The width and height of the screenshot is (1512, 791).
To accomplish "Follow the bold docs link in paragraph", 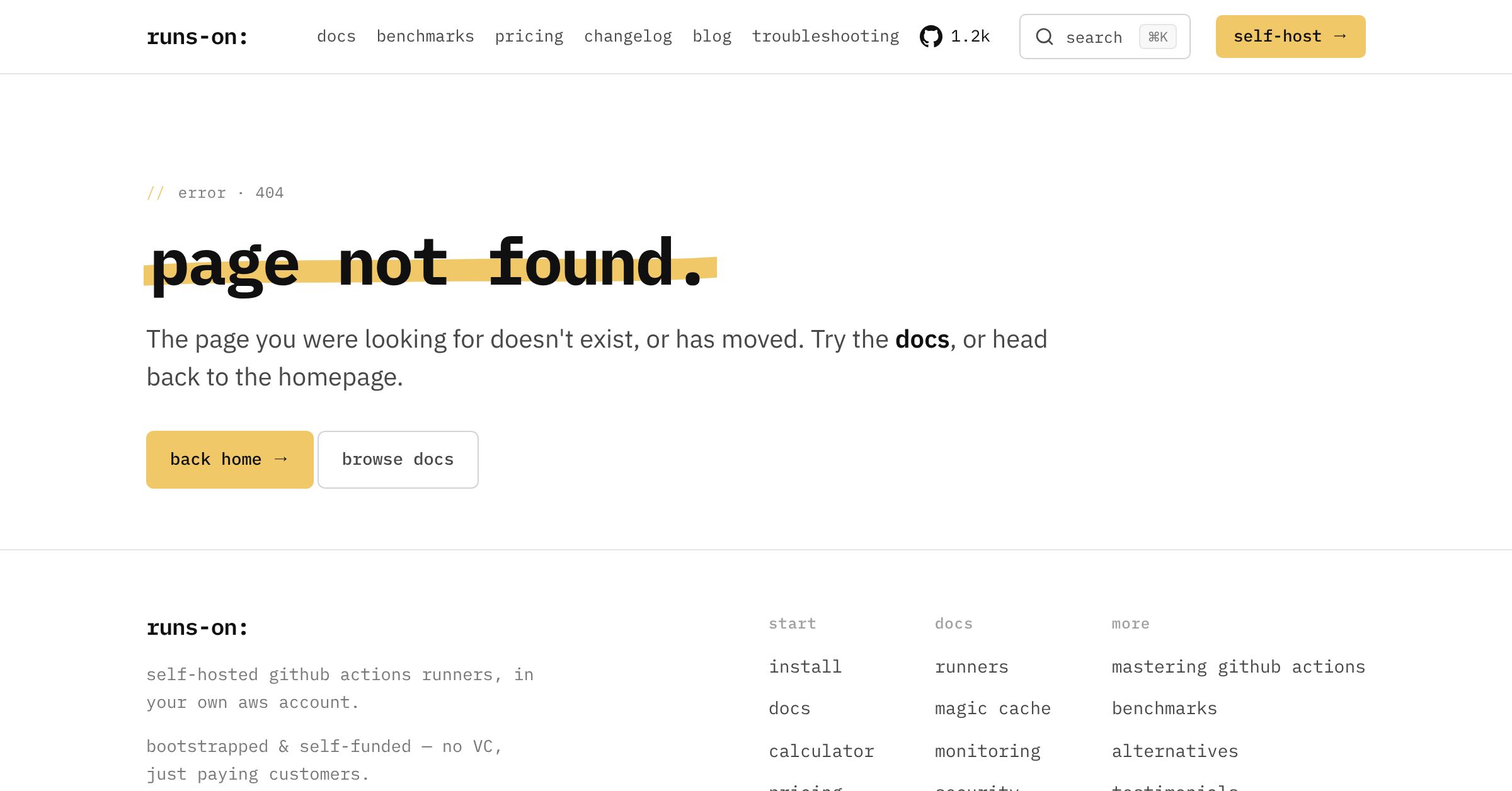I will (x=922, y=339).
